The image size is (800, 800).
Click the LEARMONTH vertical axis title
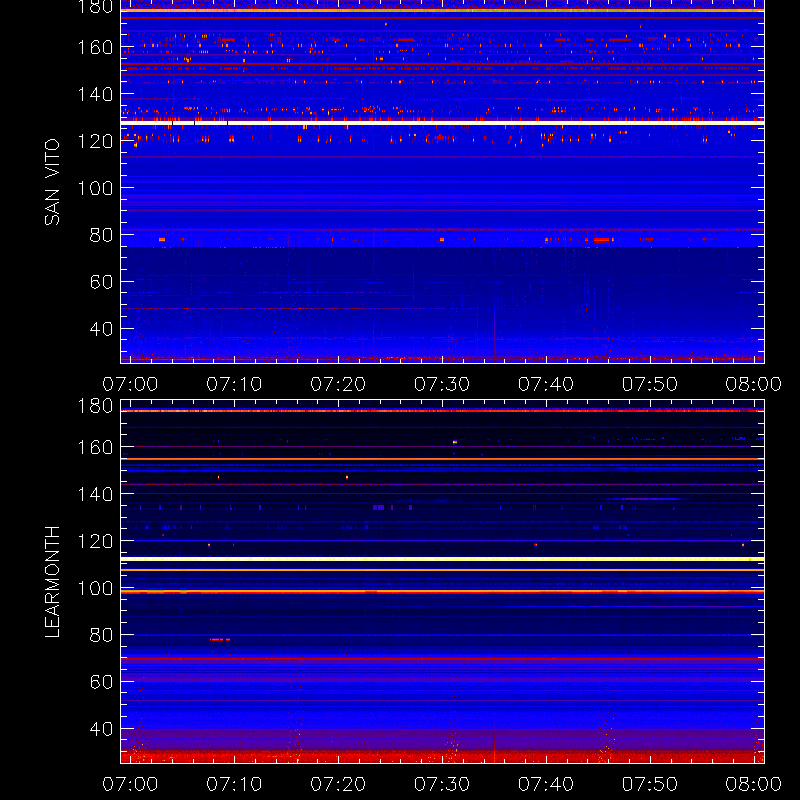coord(52,582)
